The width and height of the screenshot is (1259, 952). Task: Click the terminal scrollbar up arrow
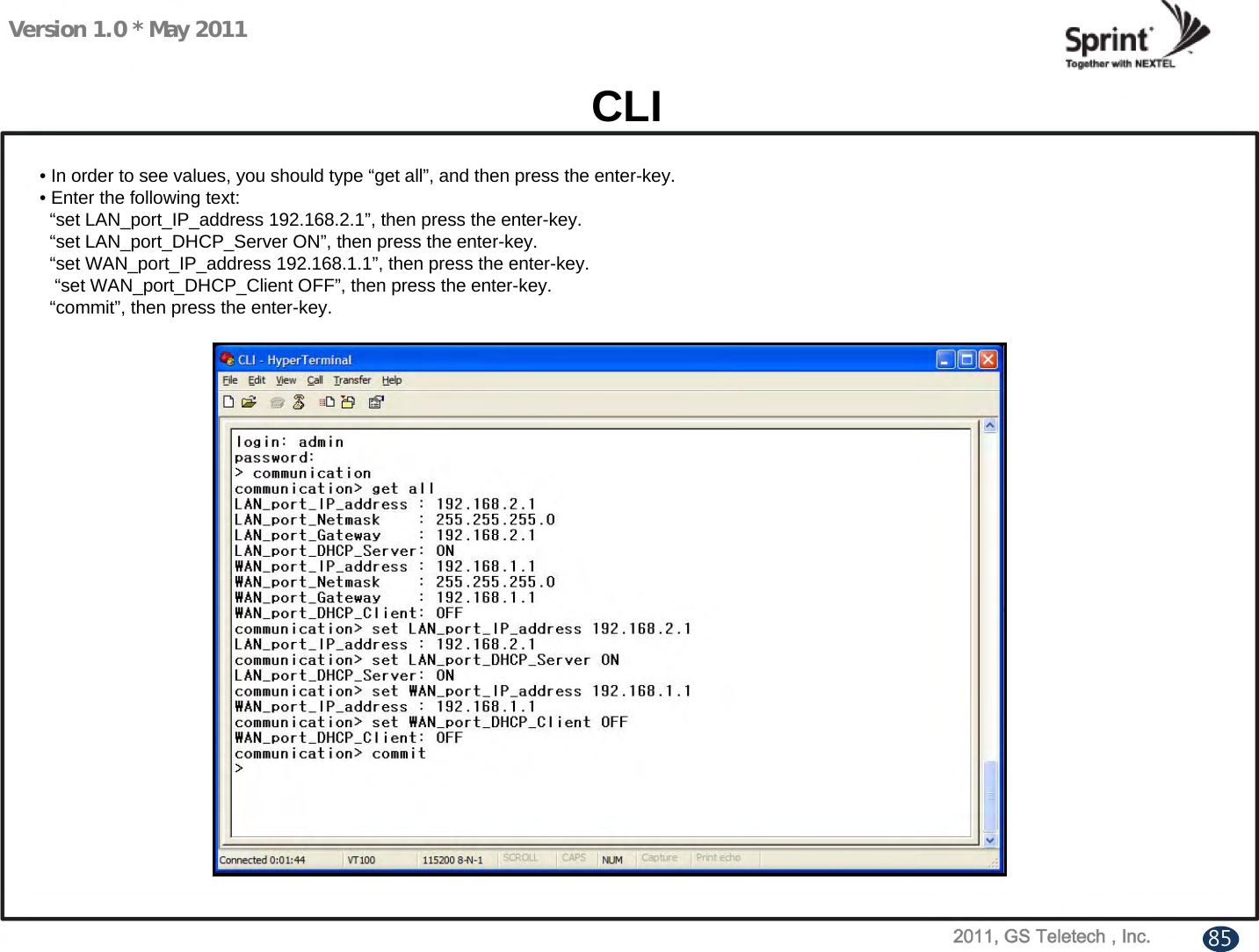click(x=990, y=426)
